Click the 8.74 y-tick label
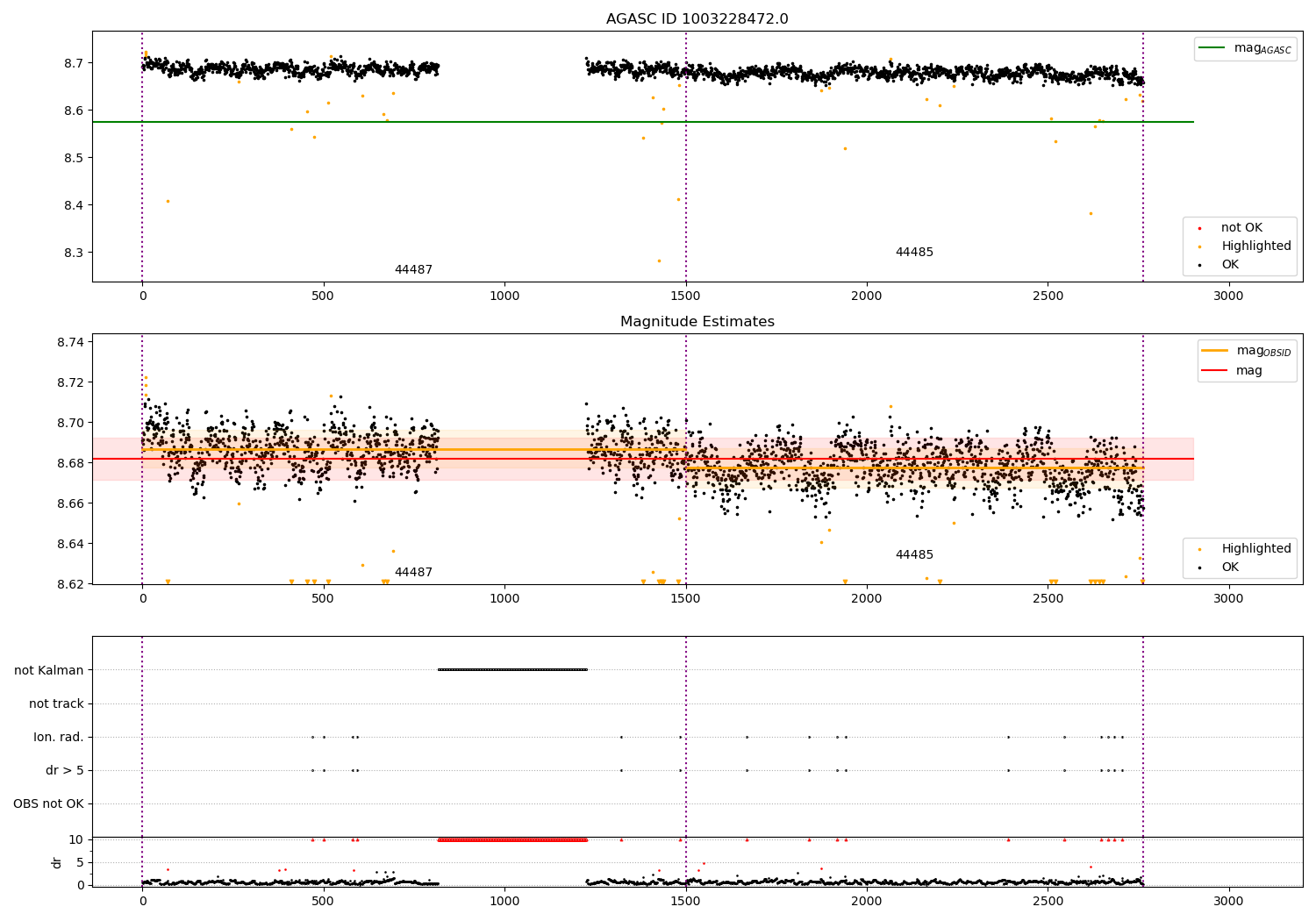The width and height of the screenshot is (1316, 921). click(x=70, y=342)
